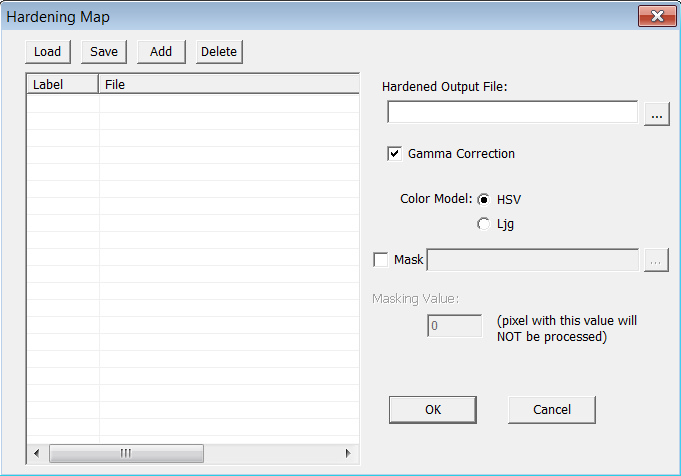The image size is (681, 476).
Task: Click the Label column header
Action: click(x=62, y=85)
